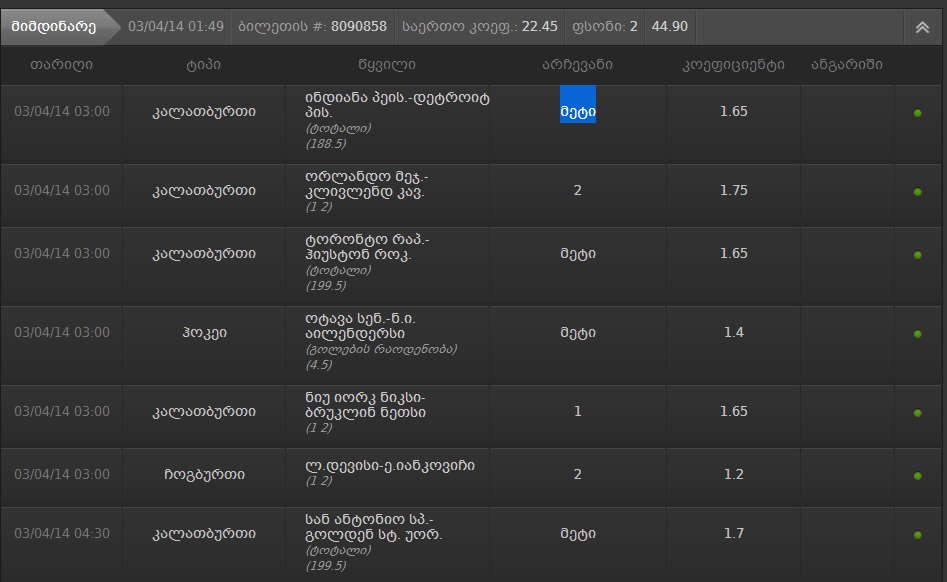Image resolution: width=947 pixels, height=582 pixels.
Task: Click მეტი in ოტავა სენ. row
Action: (x=578, y=333)
